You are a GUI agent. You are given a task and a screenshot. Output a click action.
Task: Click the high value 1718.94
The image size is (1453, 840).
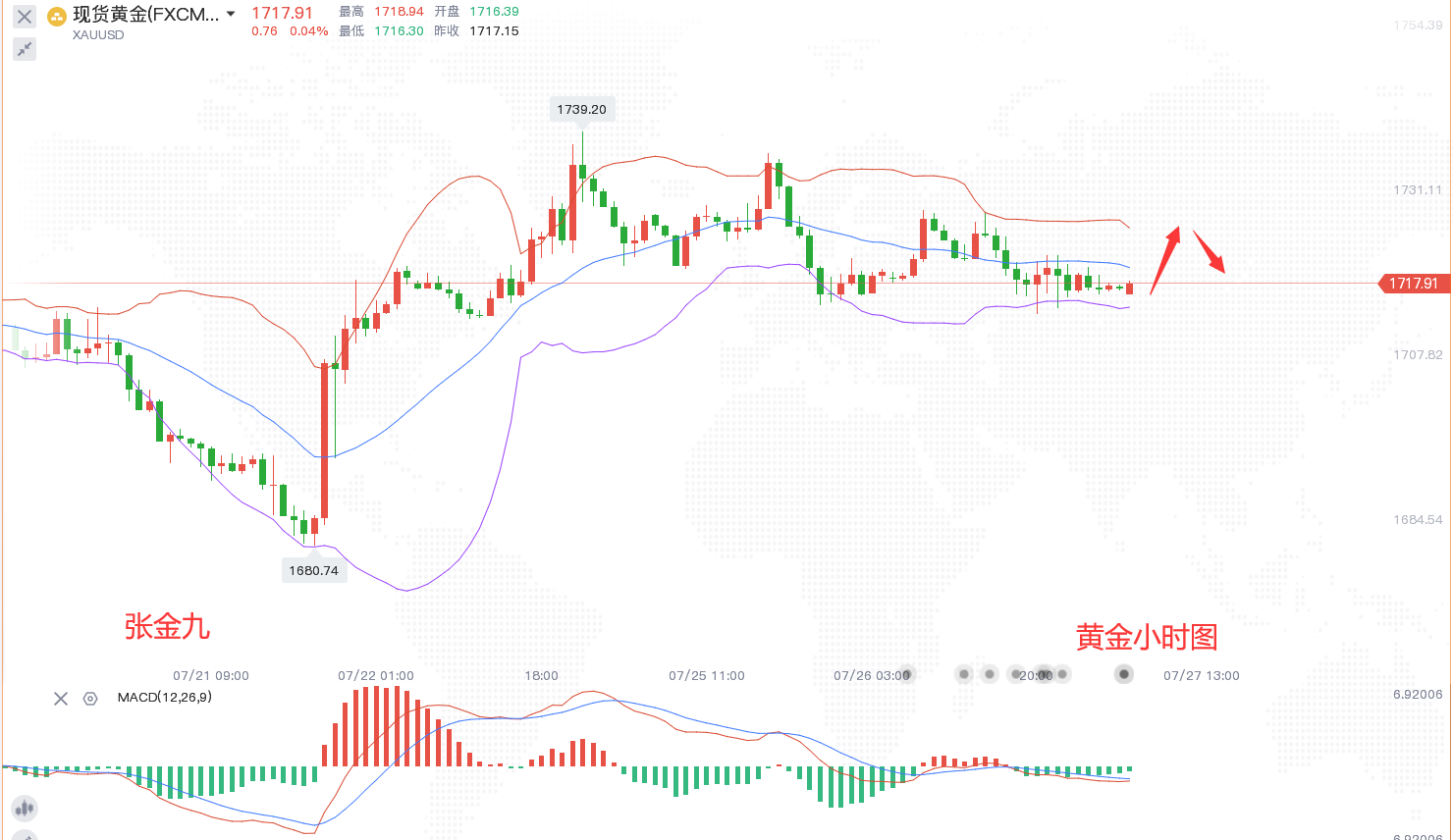pyautogui.click(x=399, y=12)
